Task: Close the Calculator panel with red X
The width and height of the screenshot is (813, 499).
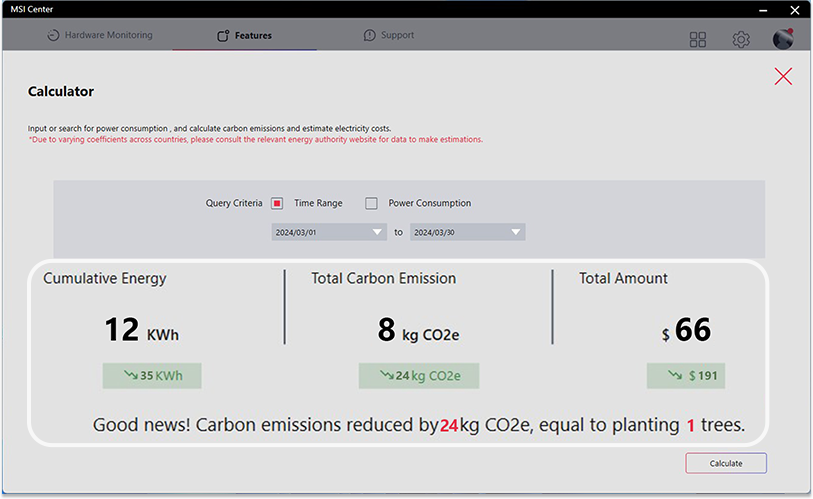Action: (x=783, y=76)
